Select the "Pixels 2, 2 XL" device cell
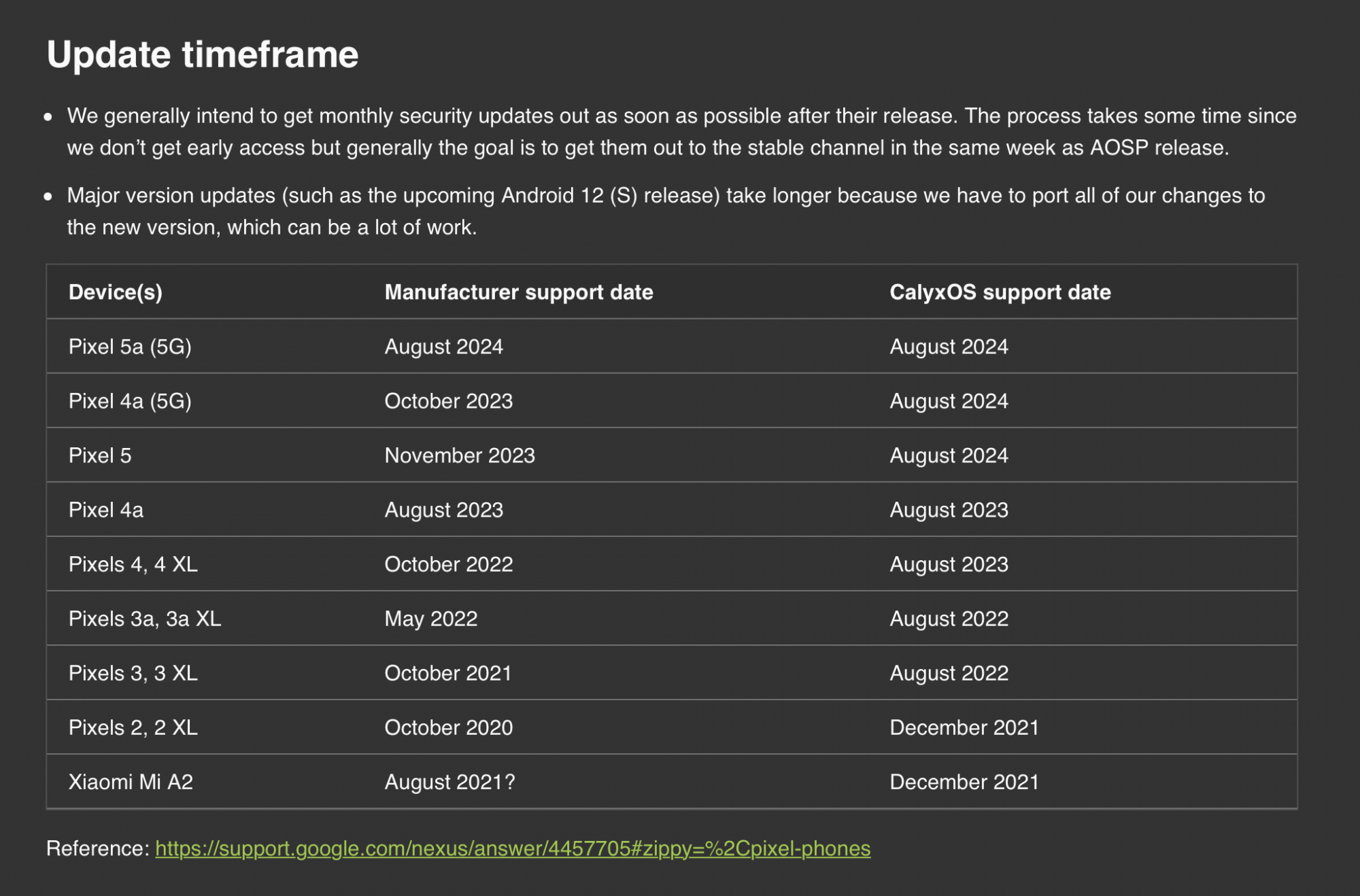Image resolution: width=1360 pixels, height=896 pixels. pyautogui.click(x=133, y=727)
